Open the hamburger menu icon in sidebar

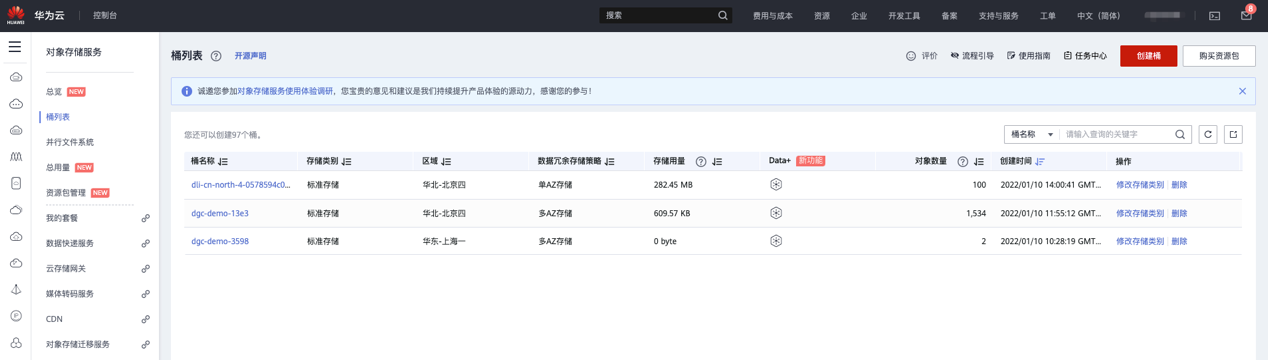click(15, 47)
